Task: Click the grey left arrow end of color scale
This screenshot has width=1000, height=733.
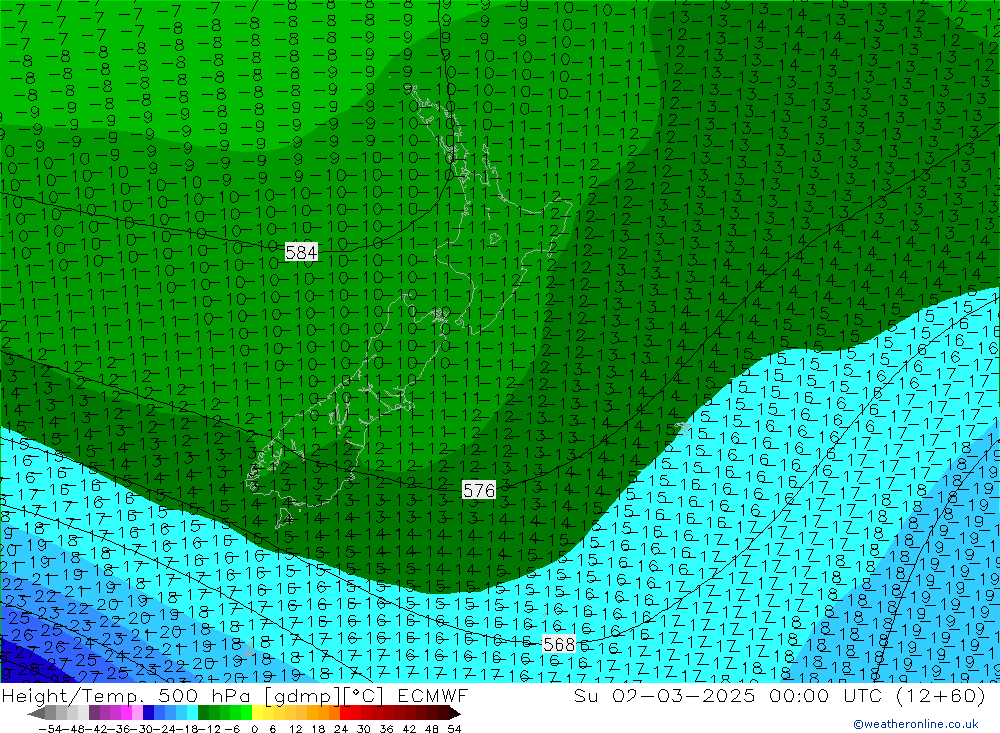Action: 36,713
